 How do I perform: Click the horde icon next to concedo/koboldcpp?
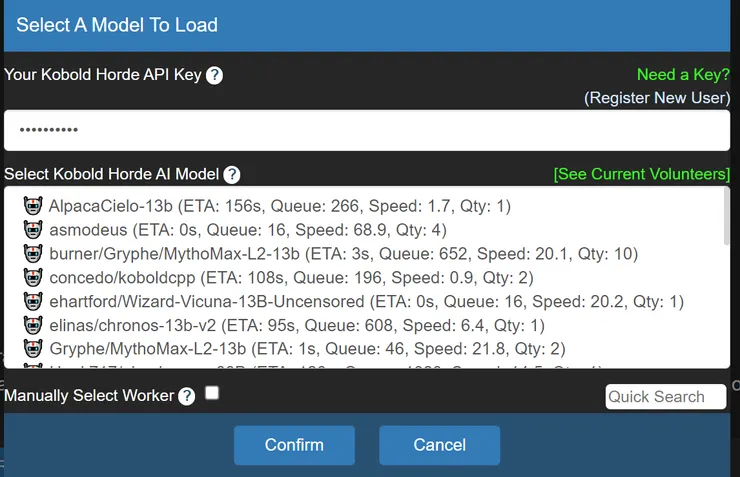click(33, 277)
